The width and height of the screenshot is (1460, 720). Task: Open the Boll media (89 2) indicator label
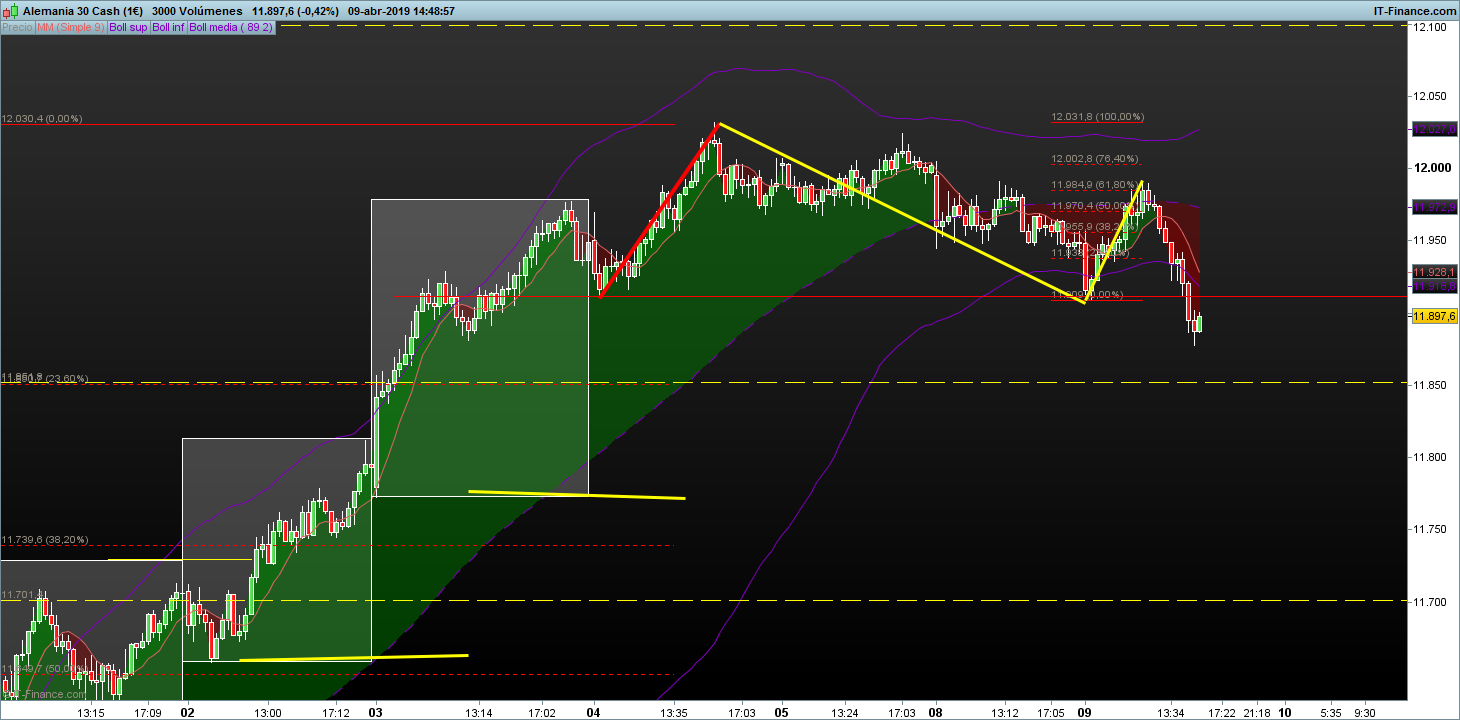pos(231,27)
